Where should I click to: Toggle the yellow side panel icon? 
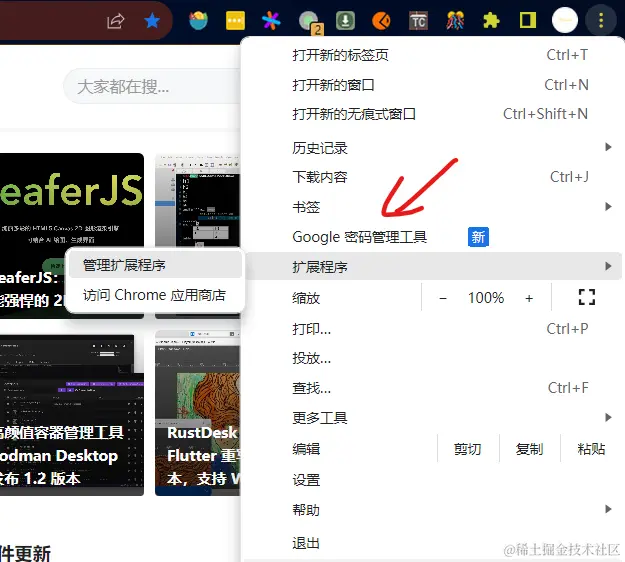528,20
